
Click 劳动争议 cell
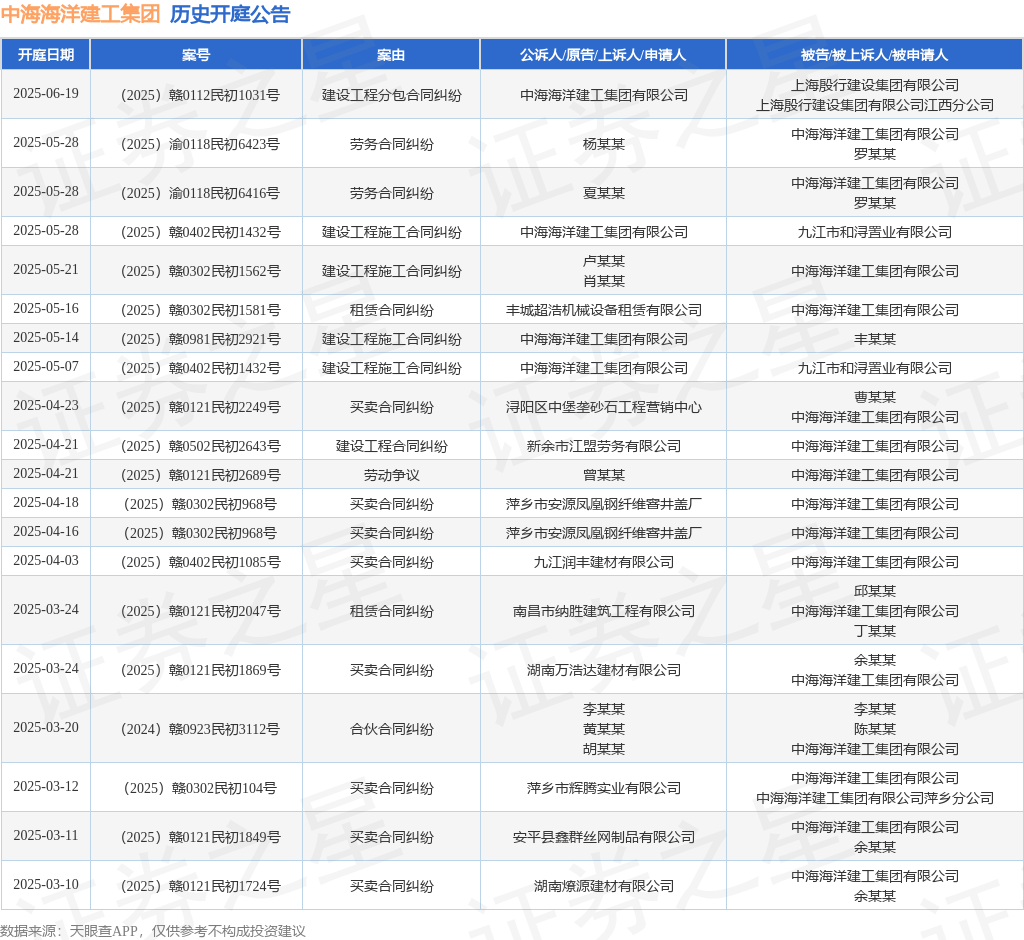coord(391,475)
